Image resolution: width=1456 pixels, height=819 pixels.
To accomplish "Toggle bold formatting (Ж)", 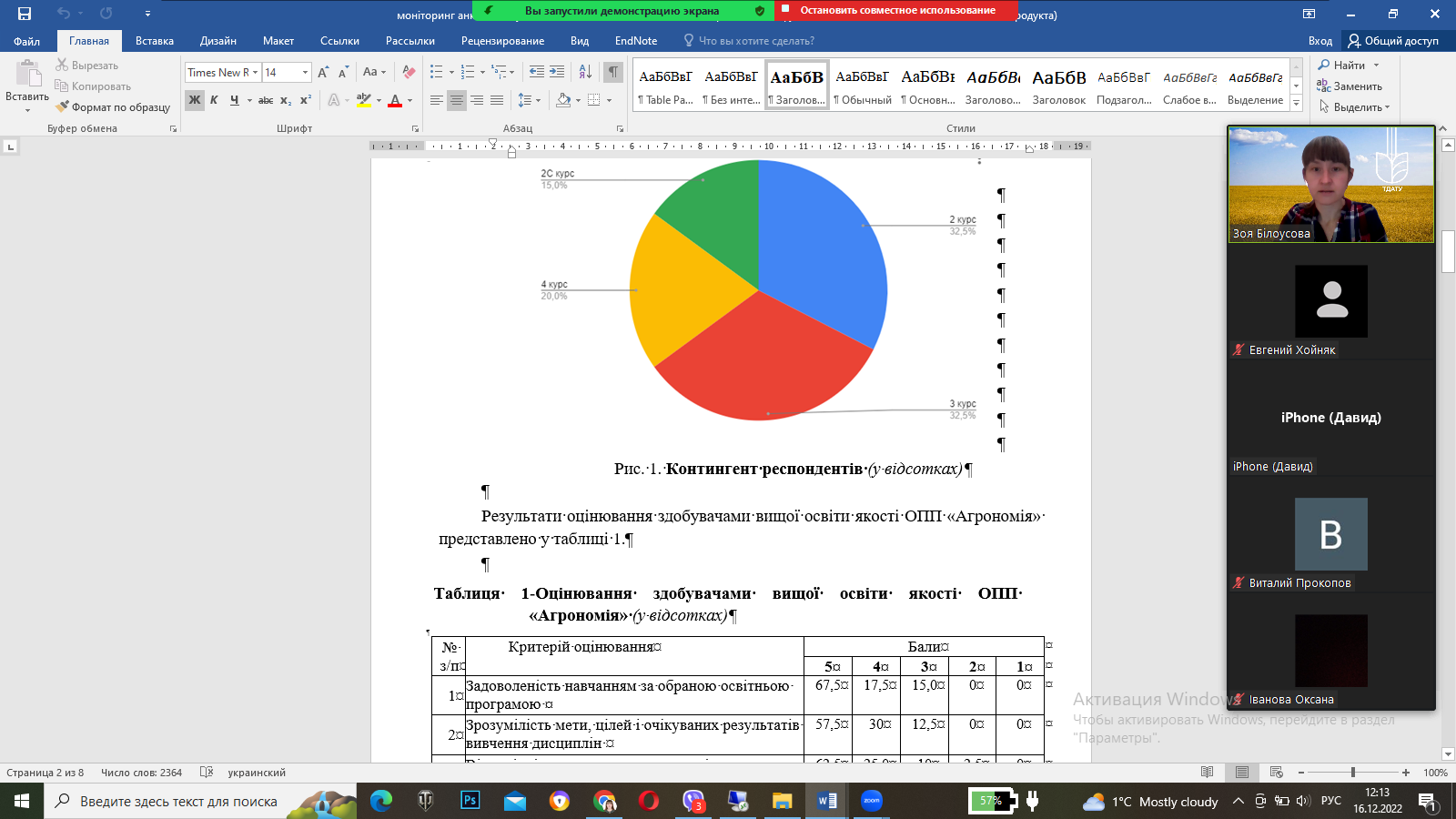I will tap(195, 100).
